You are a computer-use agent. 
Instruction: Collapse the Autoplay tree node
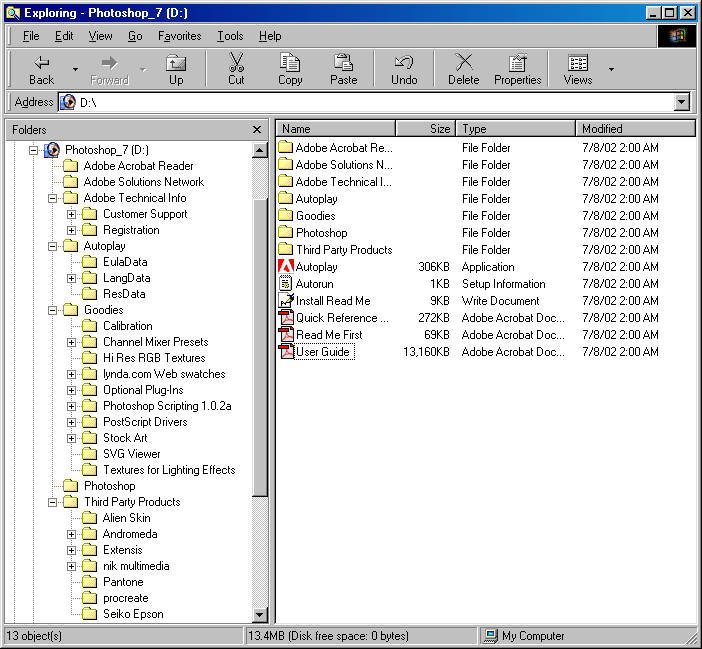pos(52,246)
